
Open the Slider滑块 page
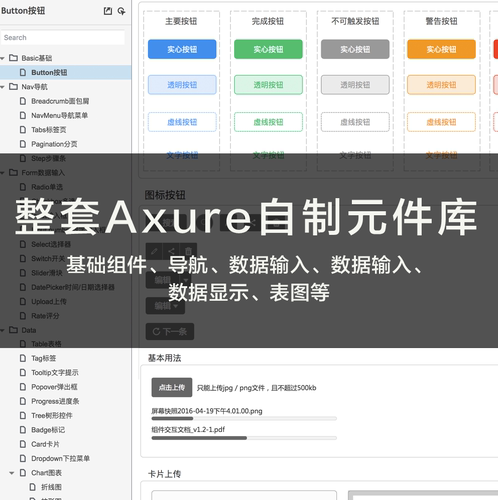tap(47, 273)
